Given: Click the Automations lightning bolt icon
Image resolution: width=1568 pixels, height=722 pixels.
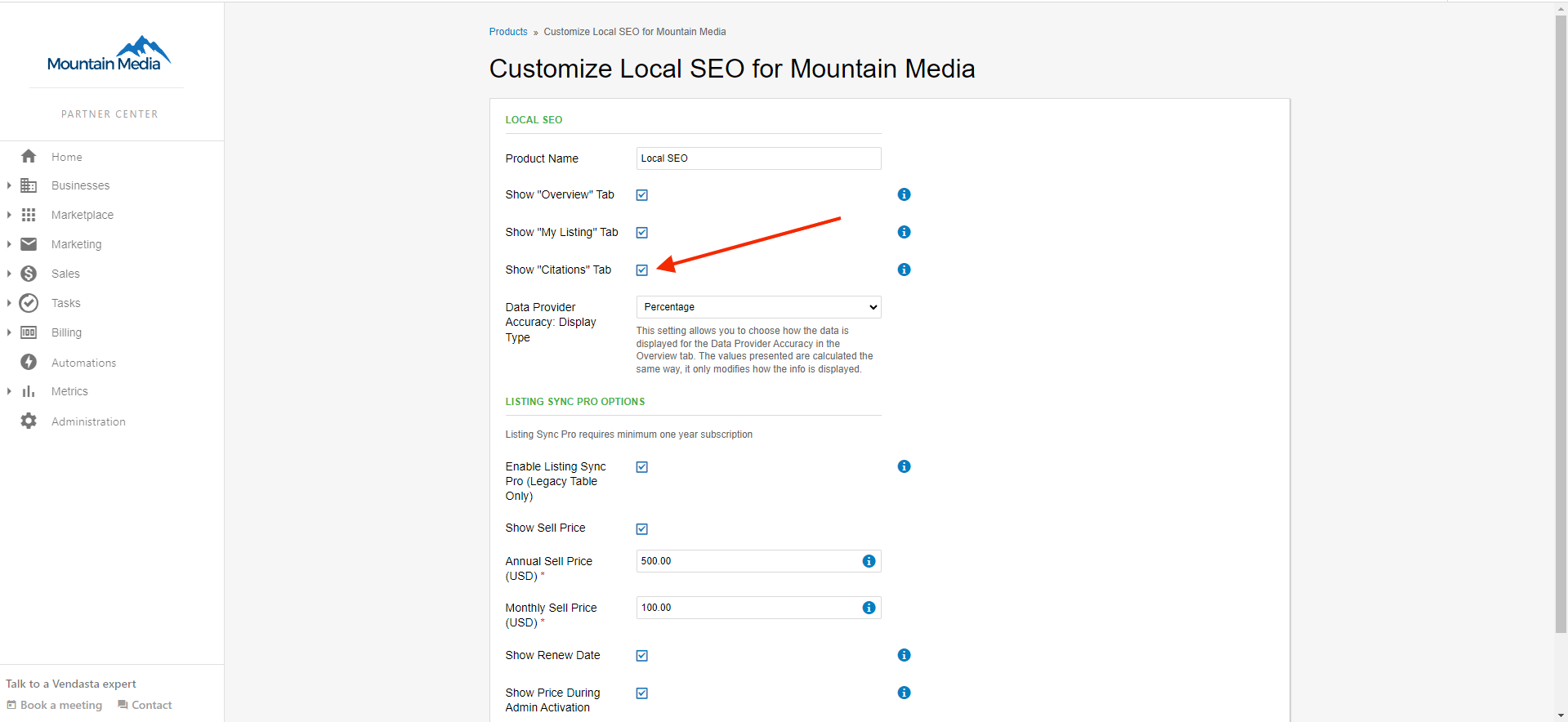Looking at the screenshot, I should click(29, 362).
